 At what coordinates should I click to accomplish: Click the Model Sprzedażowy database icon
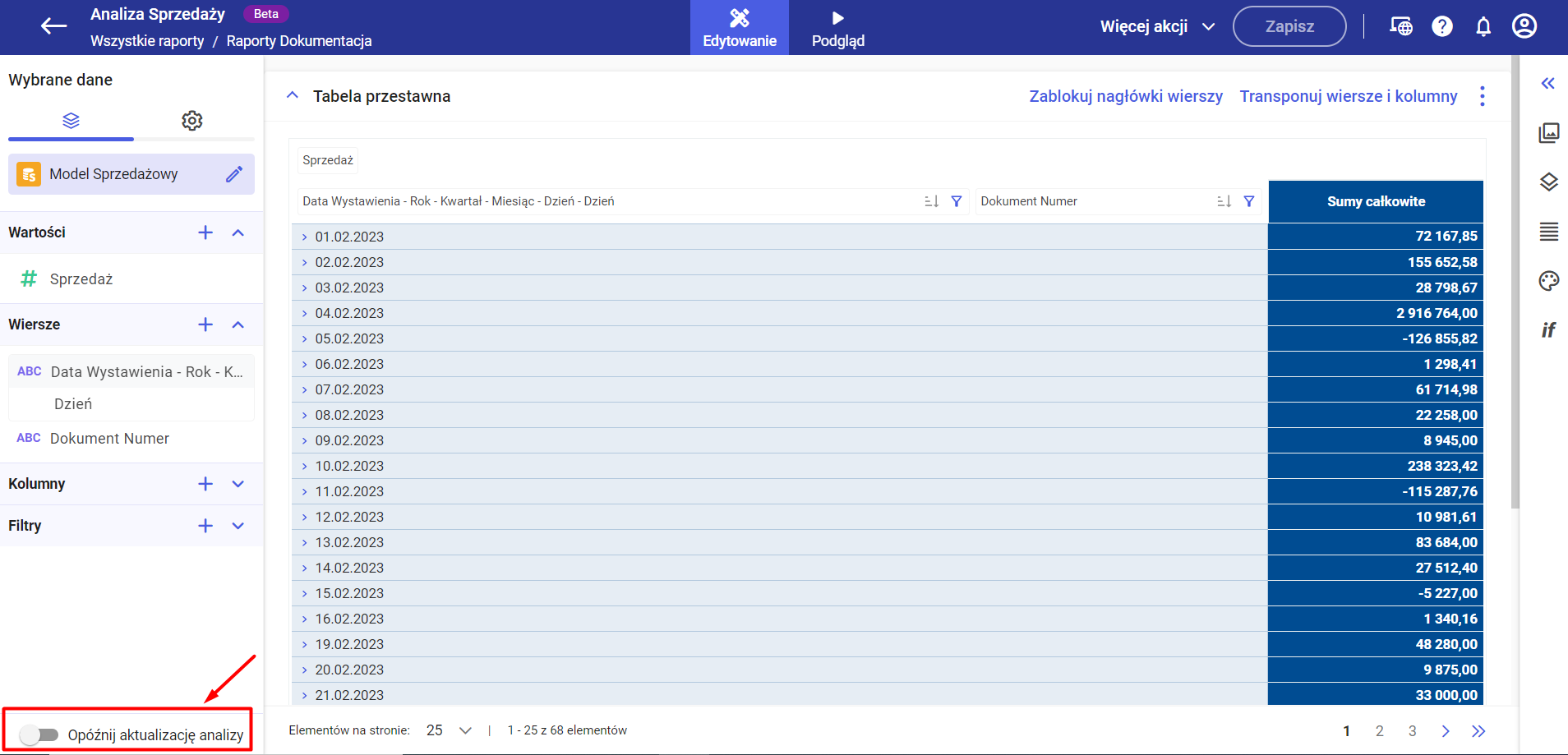tap(29, 174)
